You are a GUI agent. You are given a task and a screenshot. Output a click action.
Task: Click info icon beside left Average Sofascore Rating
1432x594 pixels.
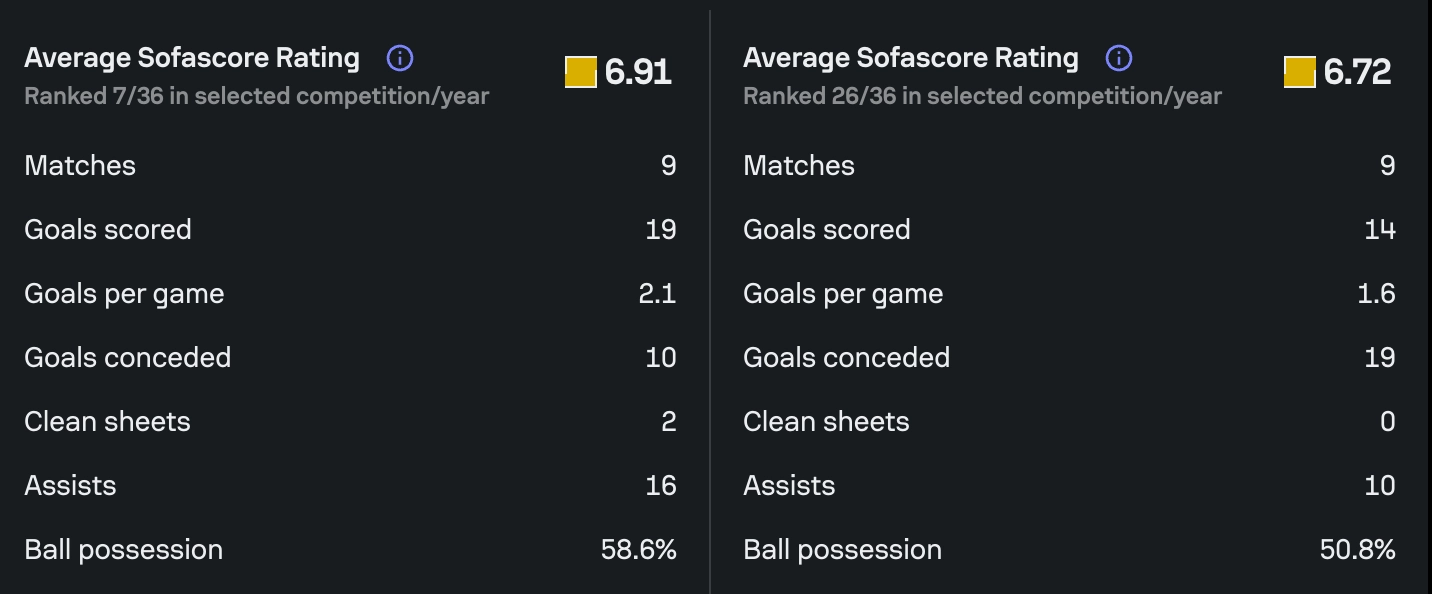click(x=399, y=58)
